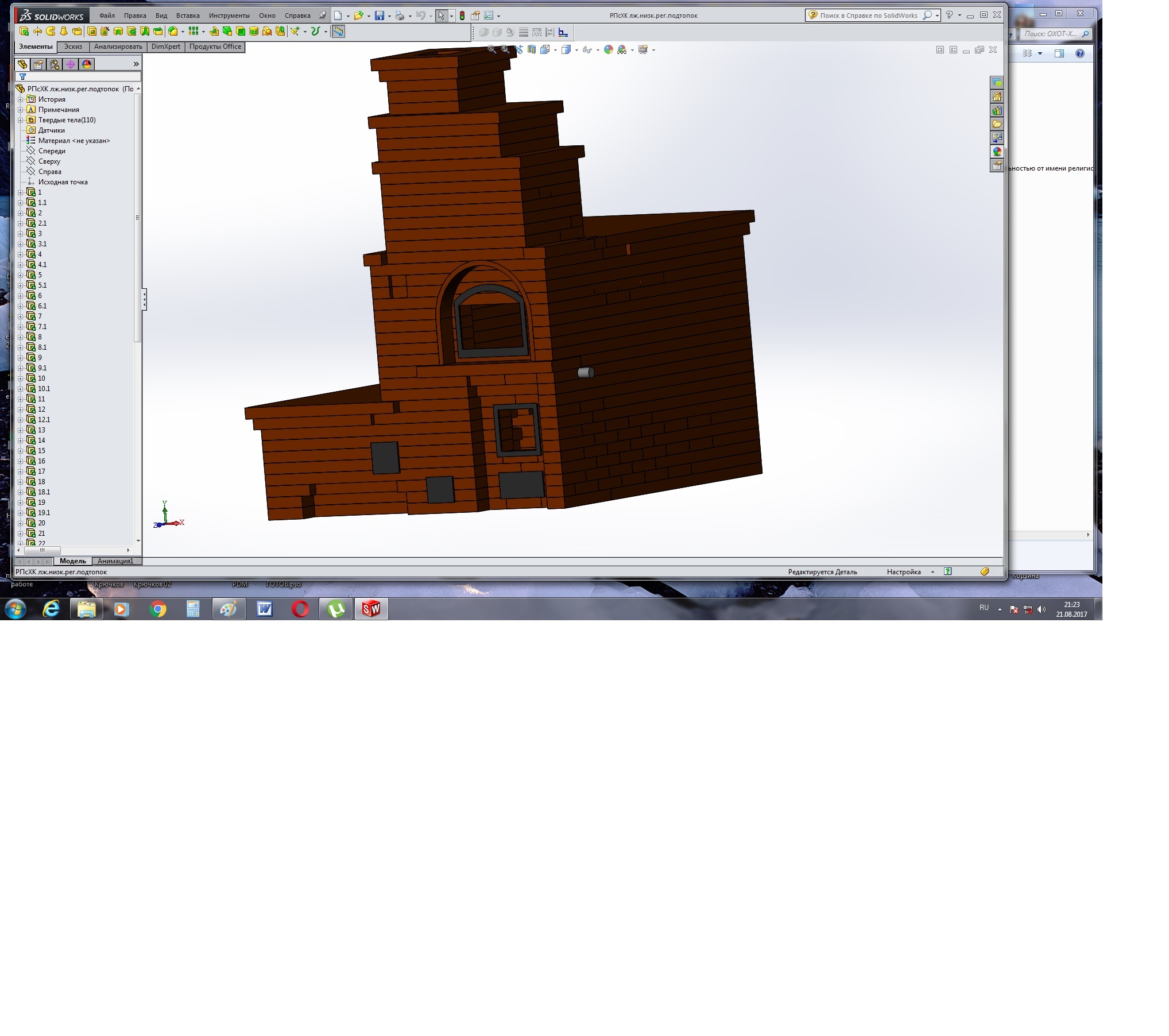Click the Edit Appearance color ball
Viewport: 1169px width, 1036px height.
(x=609, y=50)
